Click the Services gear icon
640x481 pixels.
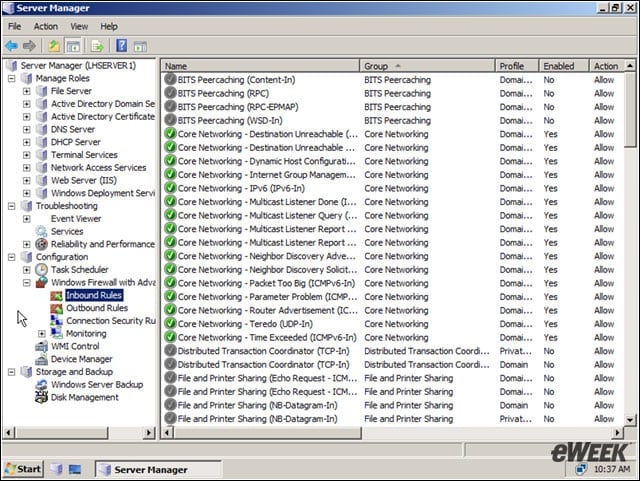pos(41,232)
